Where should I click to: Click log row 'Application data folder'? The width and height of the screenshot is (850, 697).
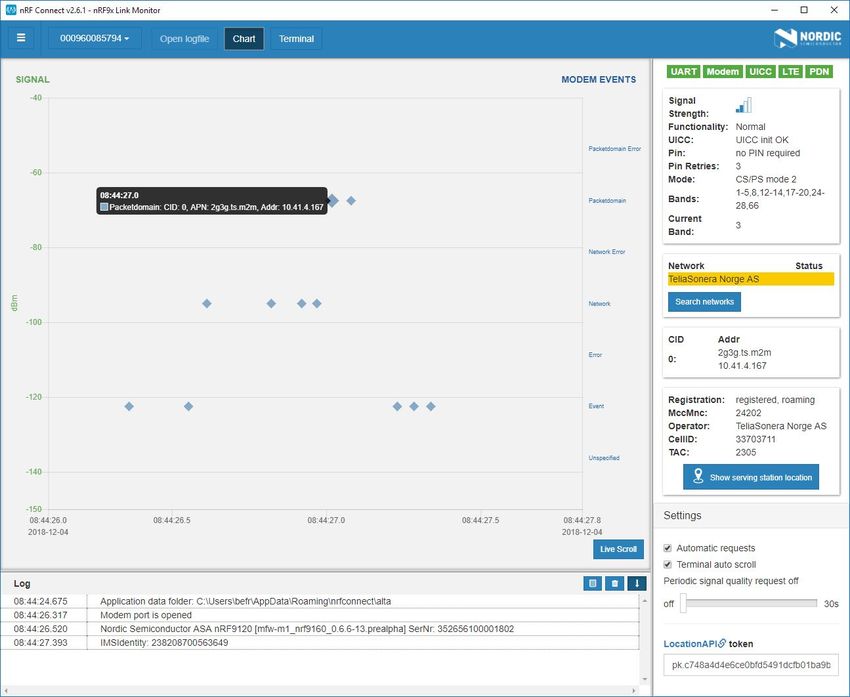coord(320,601)
